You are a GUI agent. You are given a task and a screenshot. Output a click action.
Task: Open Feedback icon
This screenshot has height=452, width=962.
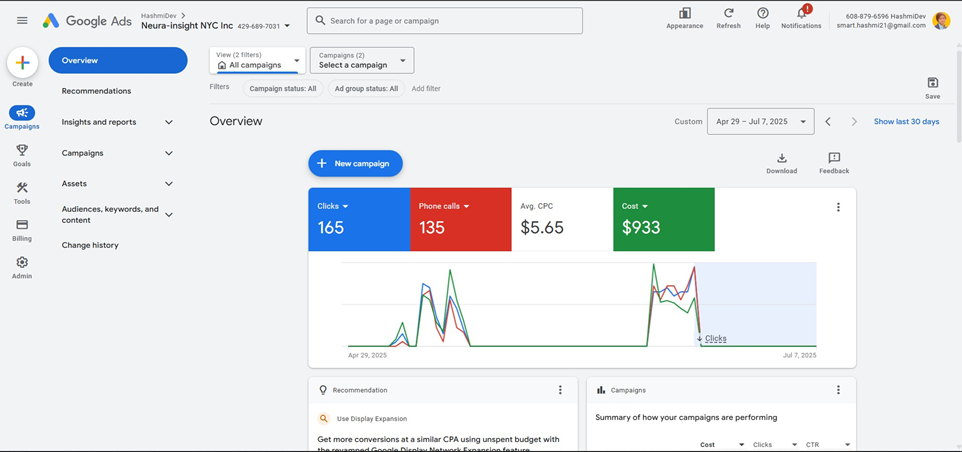coord(834,158)
